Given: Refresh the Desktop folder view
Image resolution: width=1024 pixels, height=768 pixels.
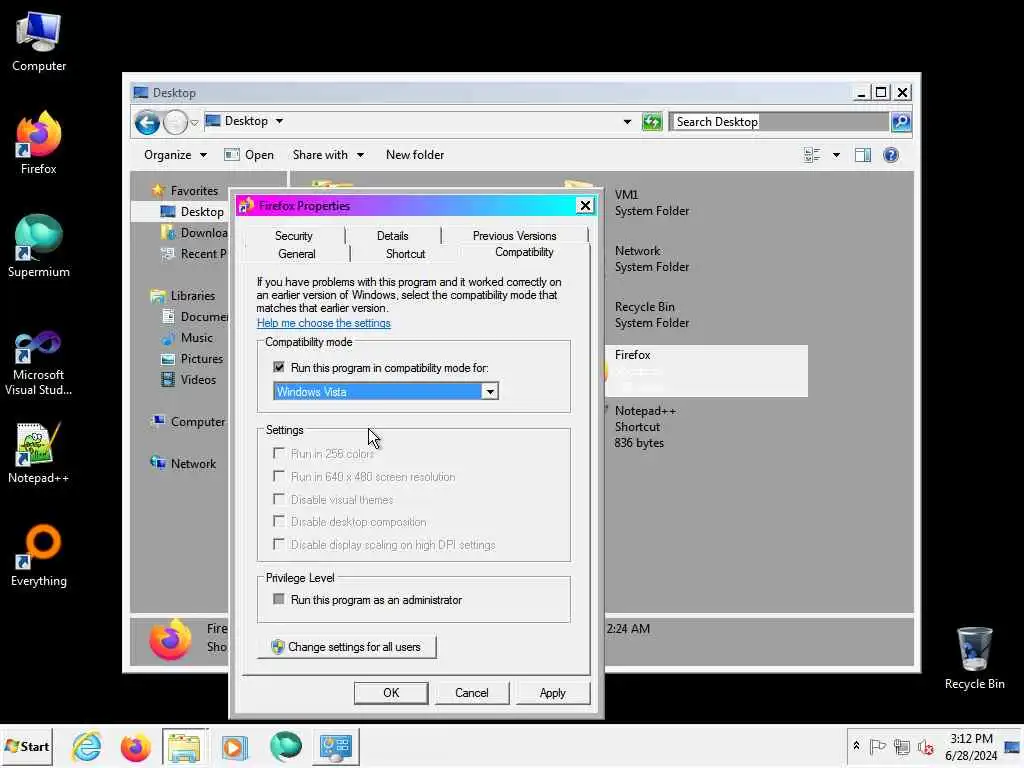Looking at the screenshot, I should pyautogui.click(x=652, y=121).
